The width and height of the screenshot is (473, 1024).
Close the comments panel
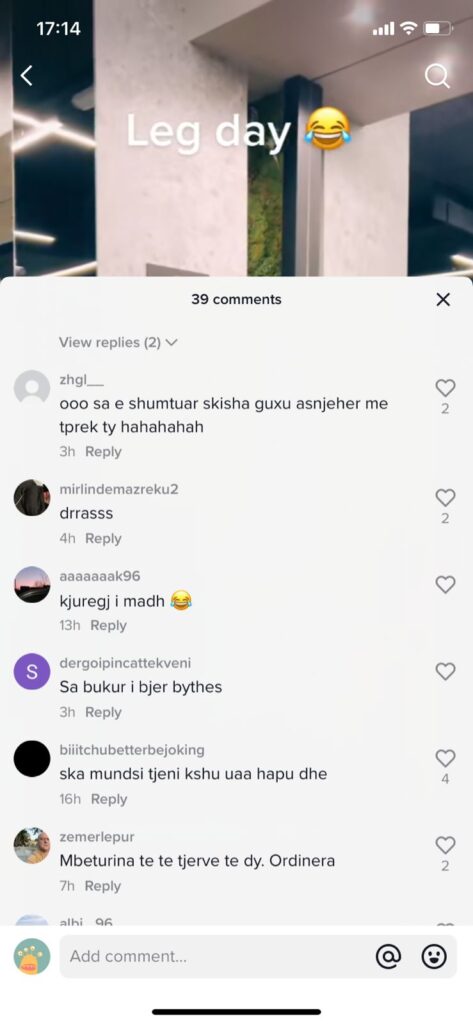click(x=443, y=299)
